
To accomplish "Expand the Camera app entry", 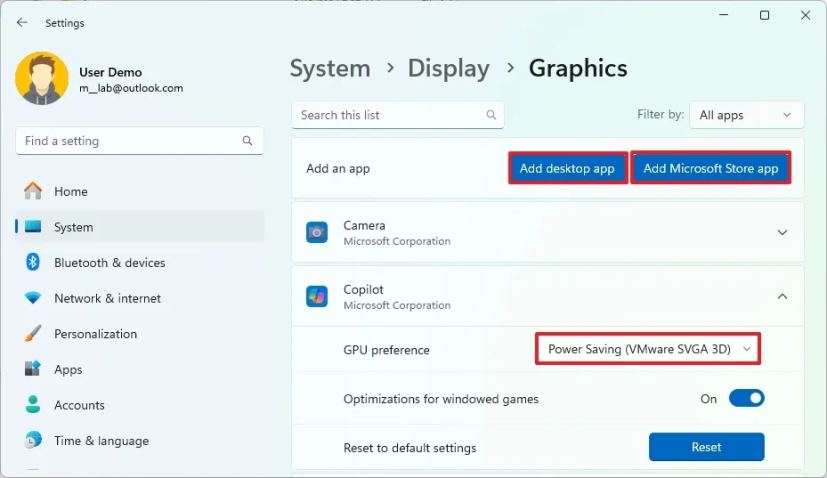I will click(782, 233).
